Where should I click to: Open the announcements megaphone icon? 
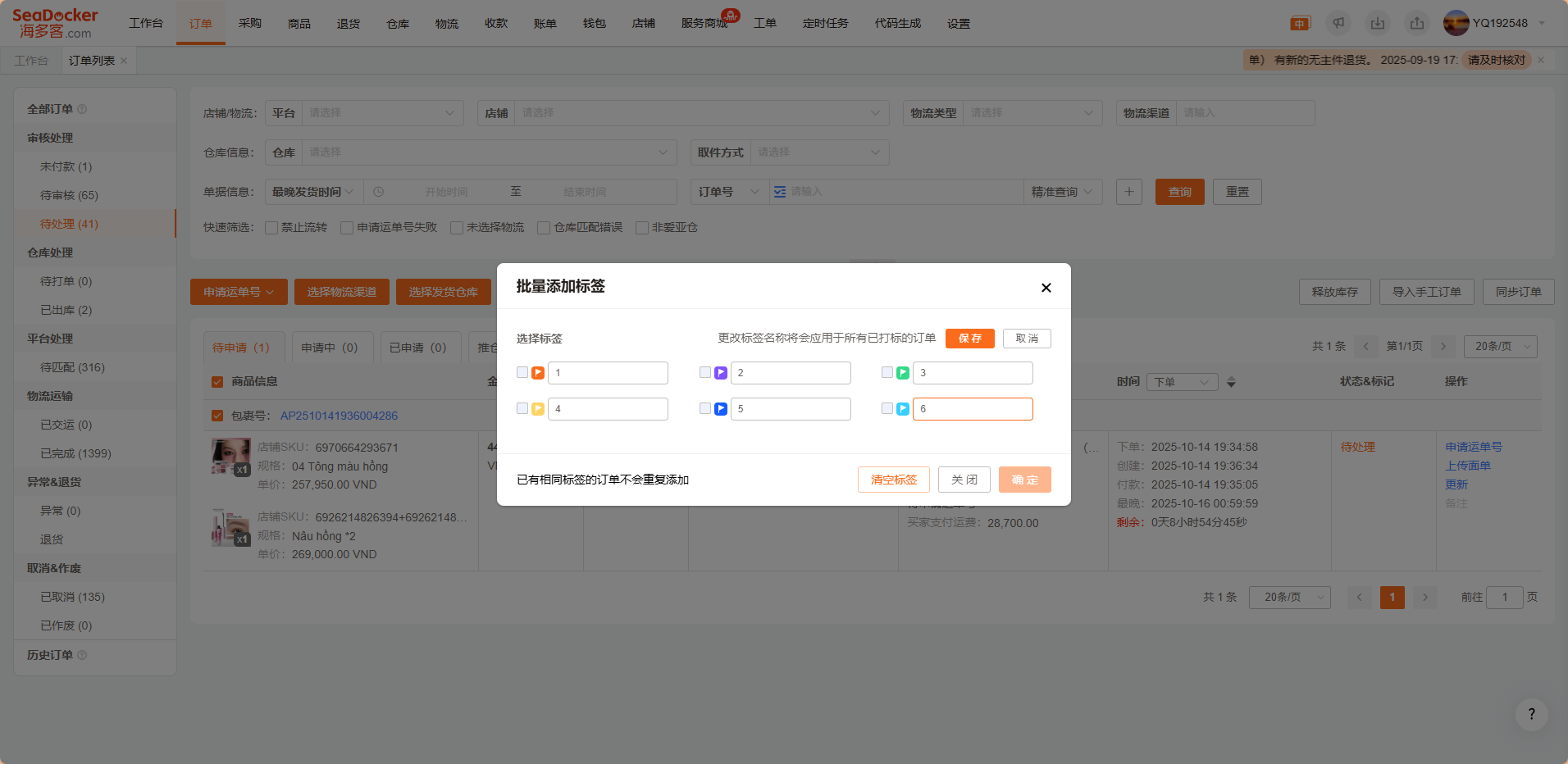[1338, 23]
